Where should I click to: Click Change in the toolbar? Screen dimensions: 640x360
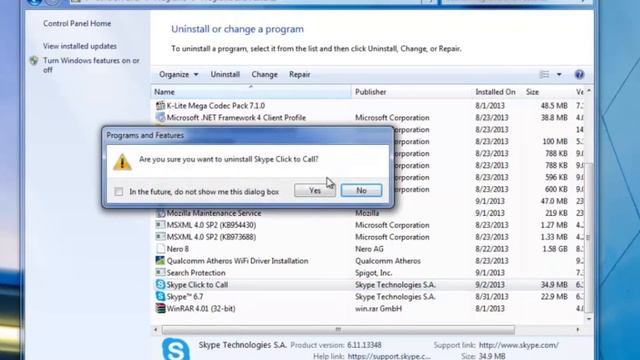pyautogui.click(x=264, y=75)
